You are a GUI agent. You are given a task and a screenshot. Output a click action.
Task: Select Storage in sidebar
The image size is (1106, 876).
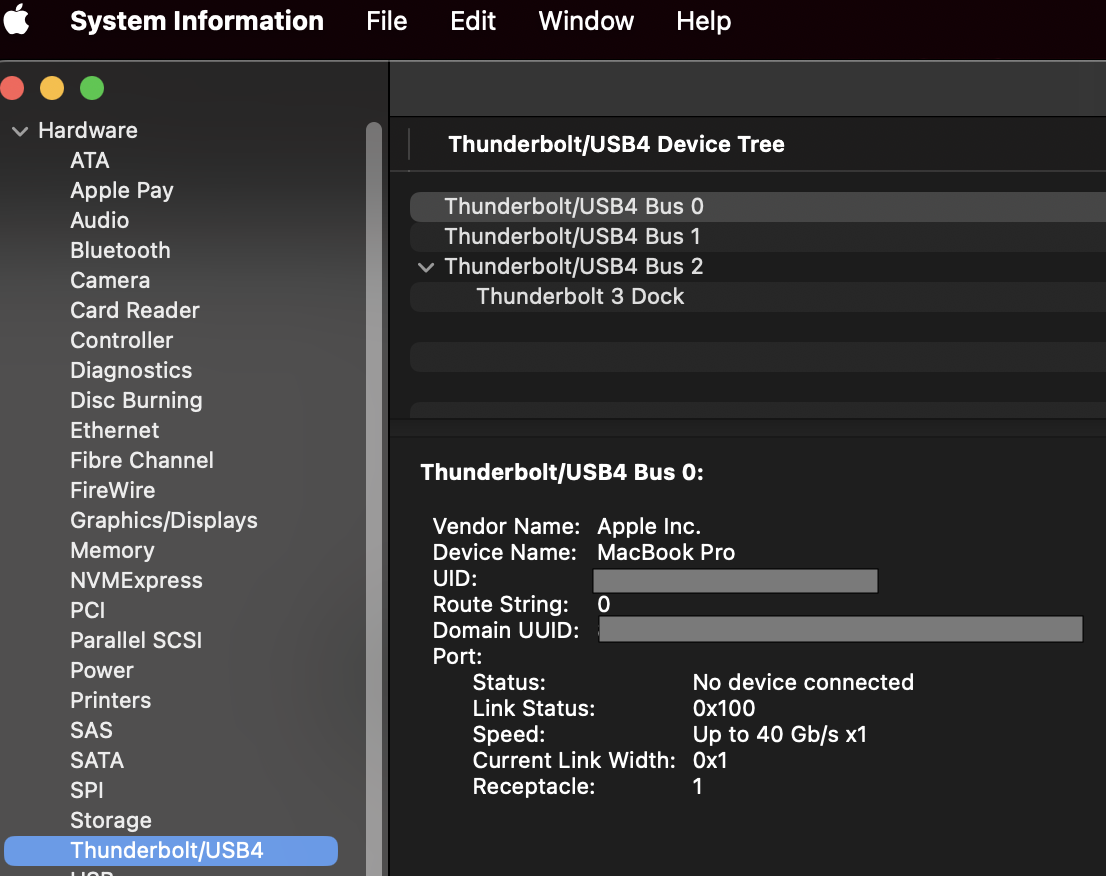coord(111,820)
